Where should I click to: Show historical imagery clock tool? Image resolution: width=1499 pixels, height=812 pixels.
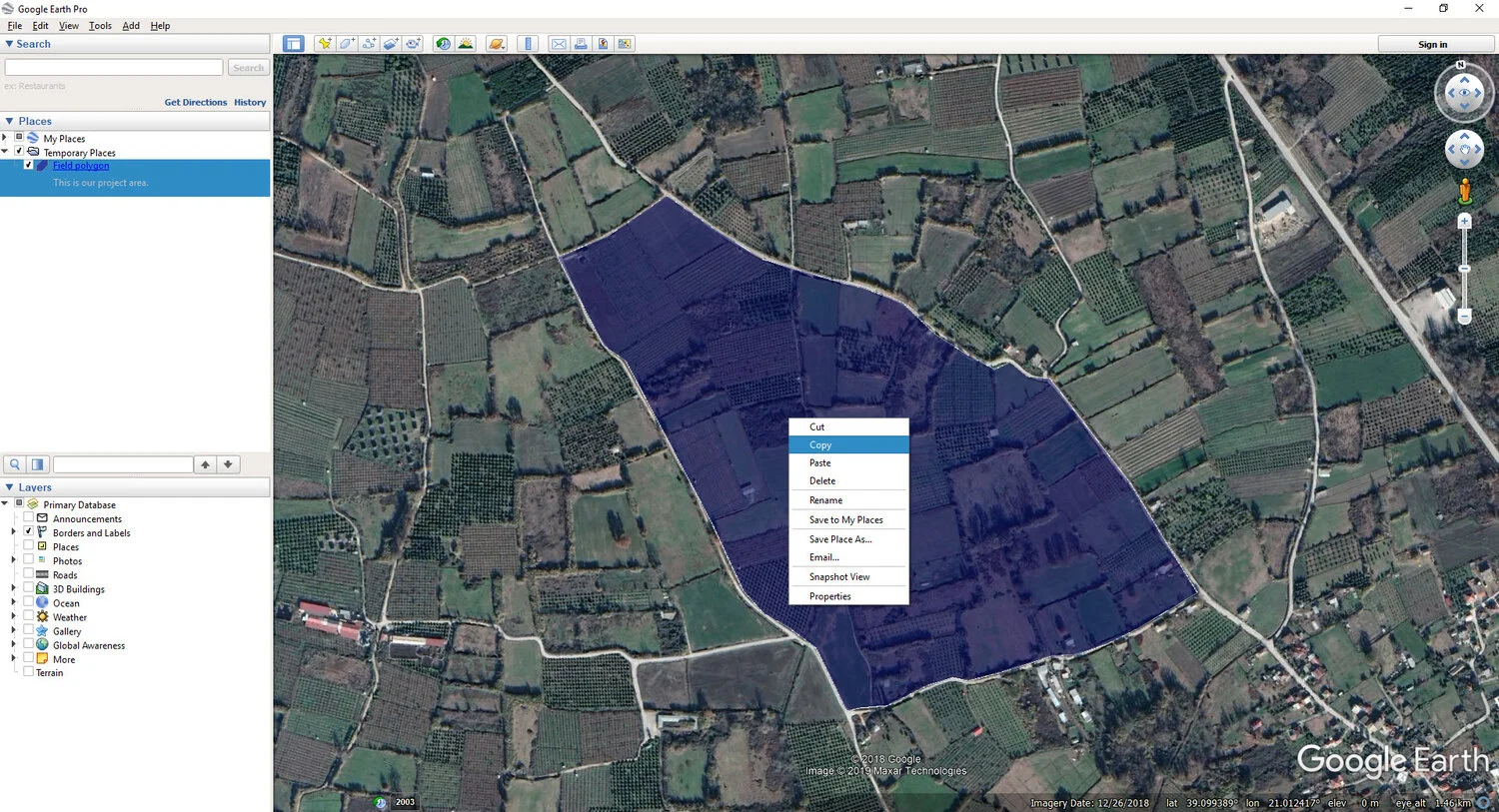coord(444,44)
